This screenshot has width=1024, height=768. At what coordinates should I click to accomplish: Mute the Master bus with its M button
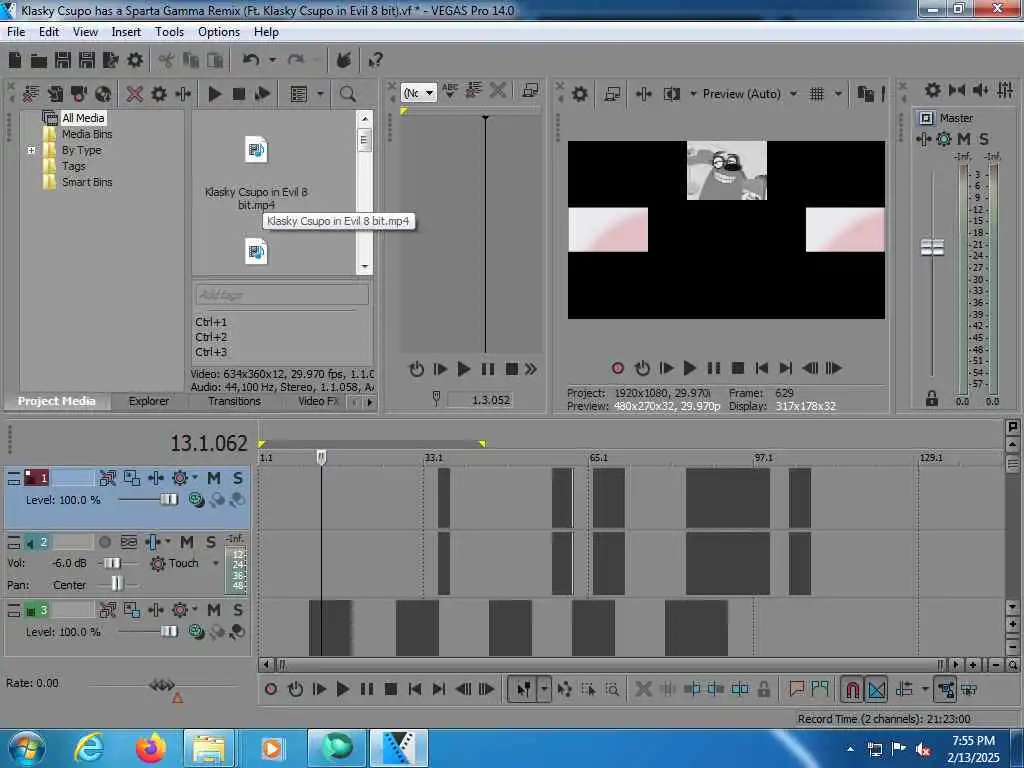[x=963, y=138]
